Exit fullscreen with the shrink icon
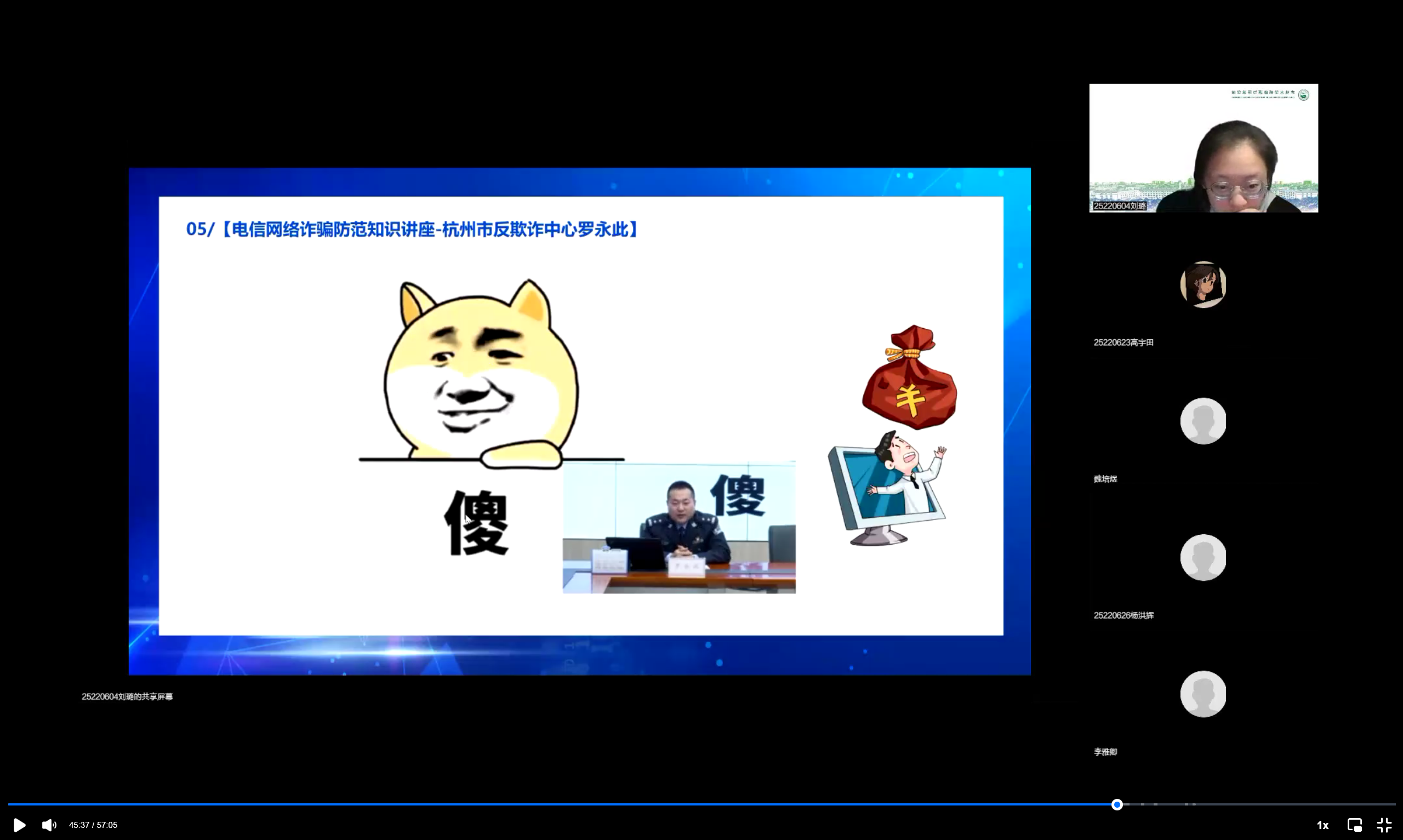The image size is (1403, 840). point(1384,825)
